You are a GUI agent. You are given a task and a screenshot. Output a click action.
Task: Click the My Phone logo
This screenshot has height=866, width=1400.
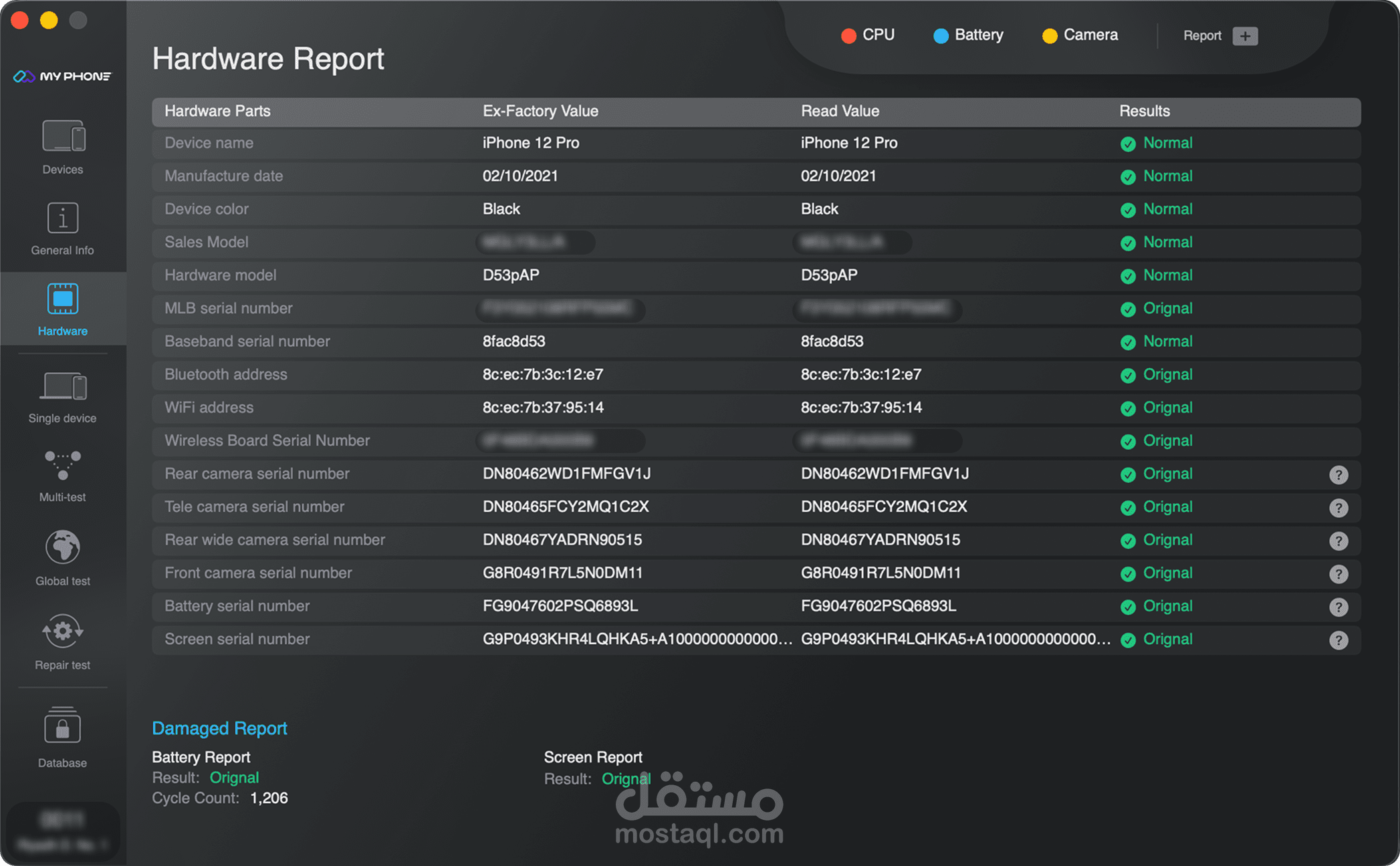tap(62, 76)
